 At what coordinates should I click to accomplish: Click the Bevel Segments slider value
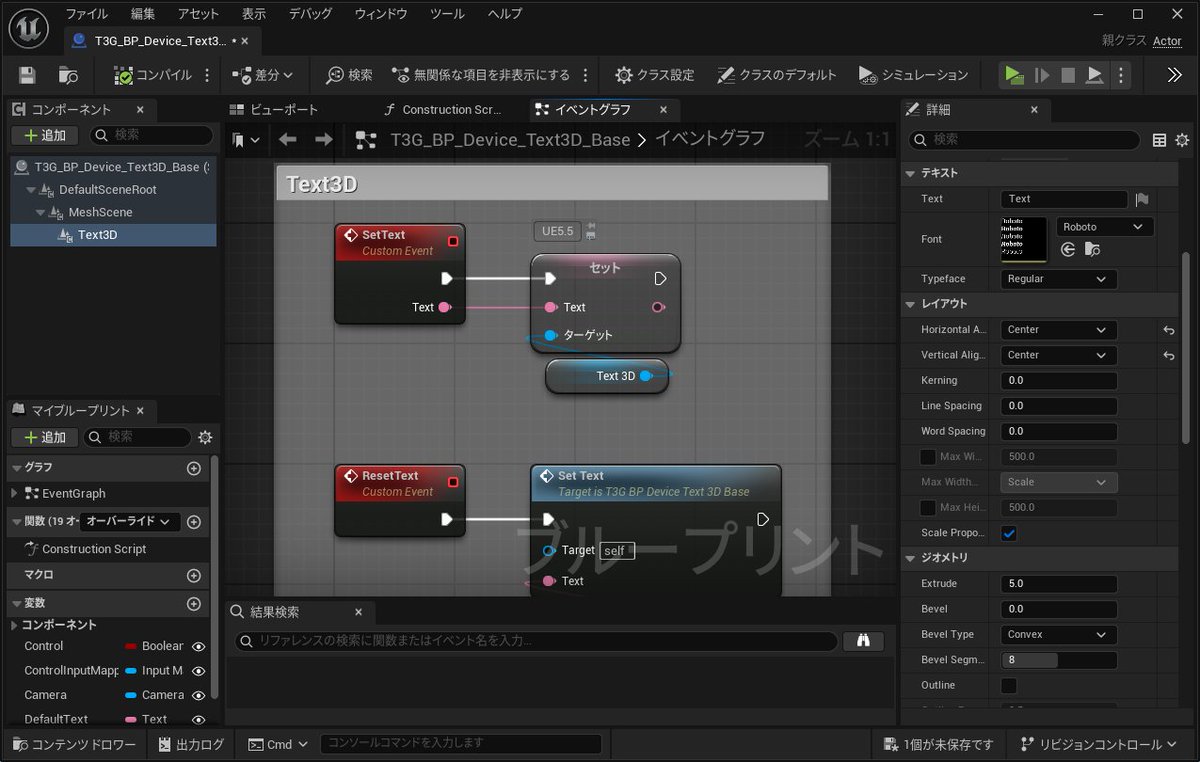(x=1059, y=660)
